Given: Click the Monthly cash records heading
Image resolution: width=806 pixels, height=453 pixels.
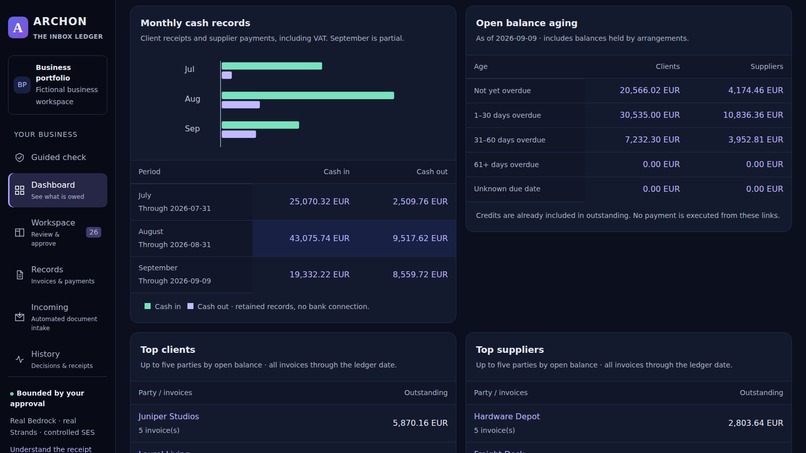Looking at the screenshot, I should click(x=195, y=23).
